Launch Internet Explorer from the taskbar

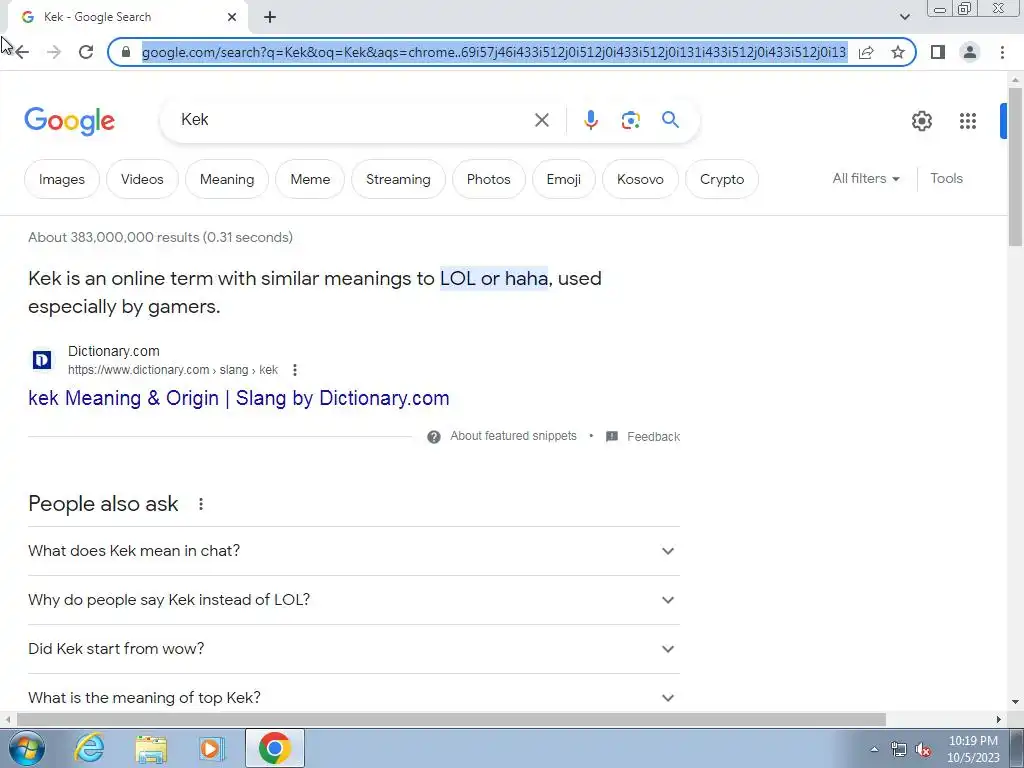[x=89, y=748]
